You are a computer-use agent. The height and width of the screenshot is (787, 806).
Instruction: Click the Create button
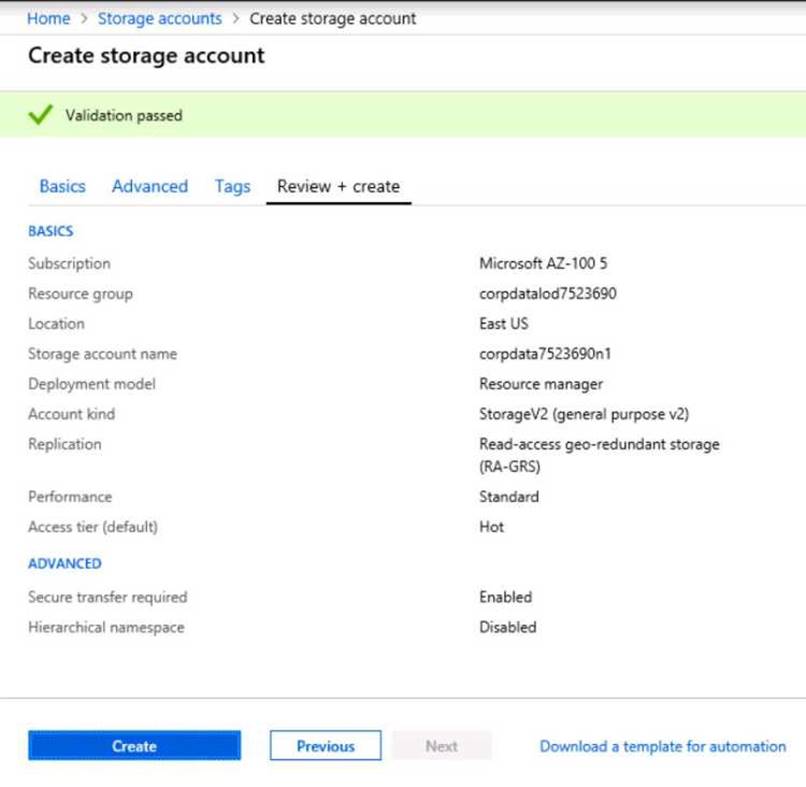click(x=134, y=745)
